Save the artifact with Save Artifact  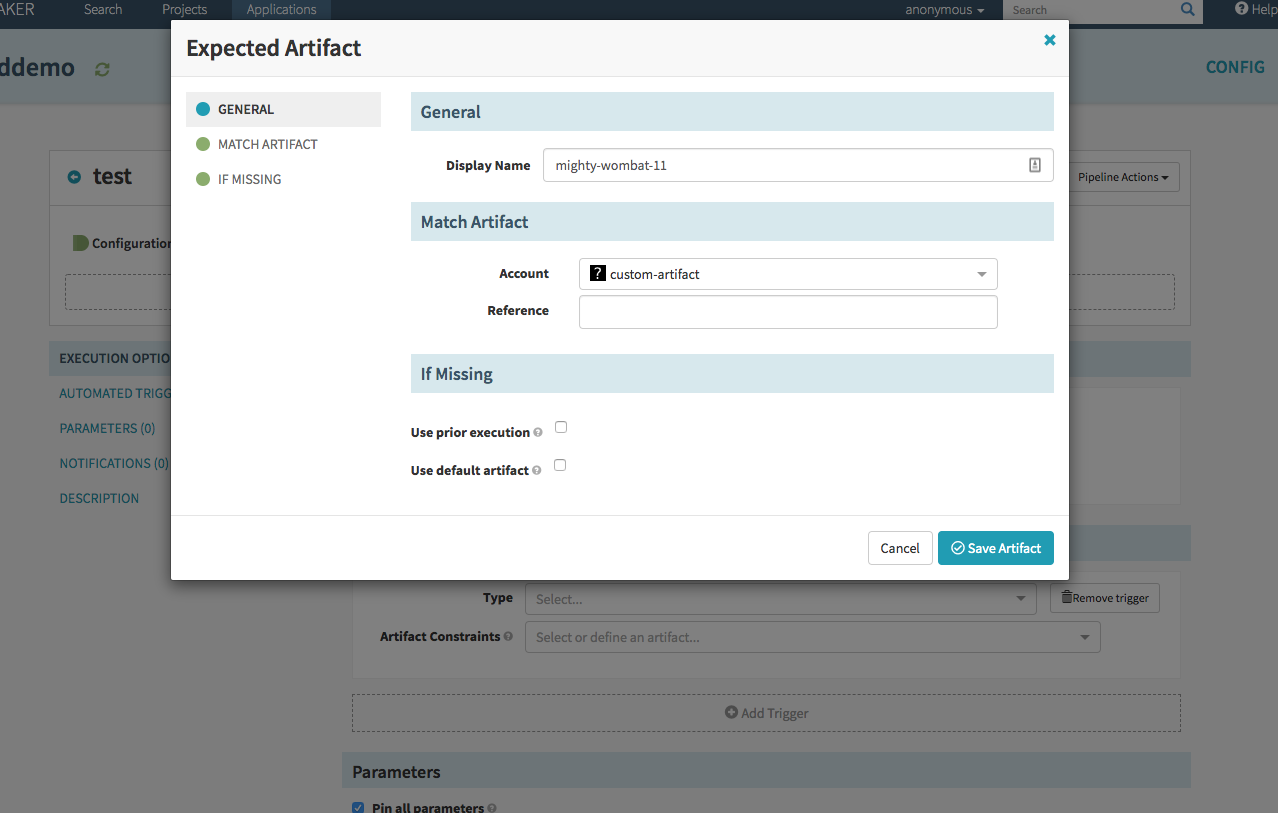pos(995,548)
